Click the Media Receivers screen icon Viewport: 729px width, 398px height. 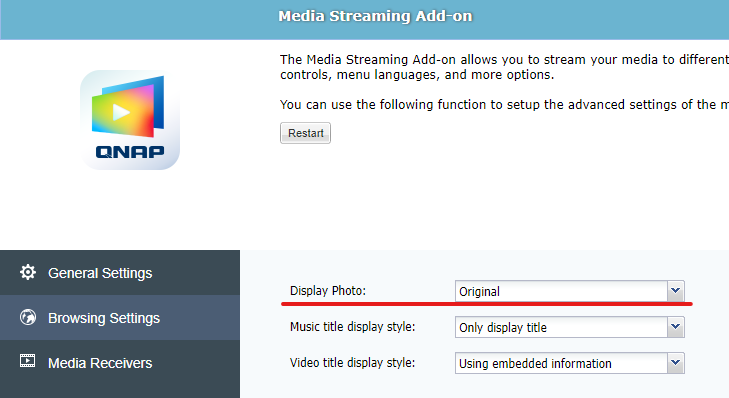coord(27,361)
